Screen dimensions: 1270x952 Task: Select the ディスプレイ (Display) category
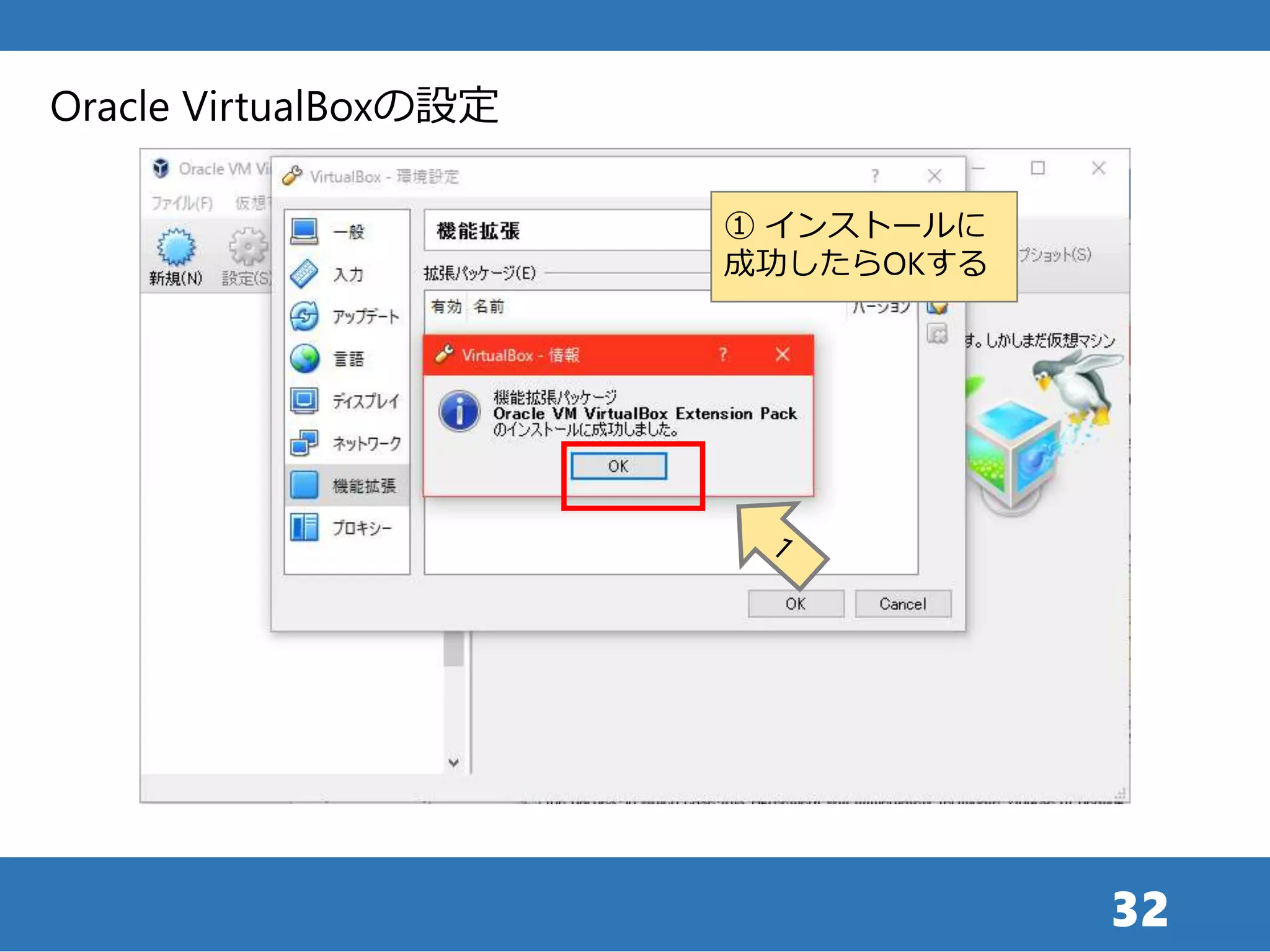tap(347, 400)
